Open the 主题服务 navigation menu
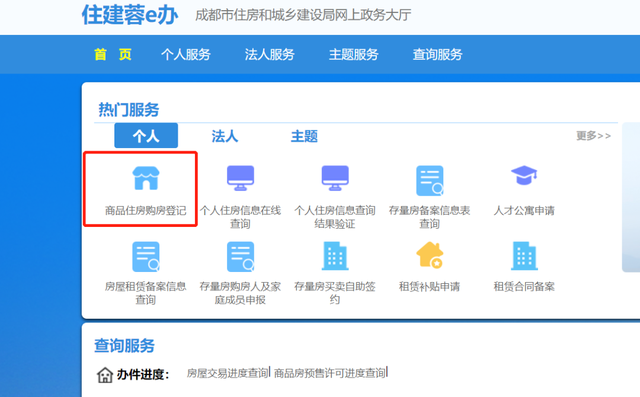This screenshot has width=640, height=397. point(353,54)
